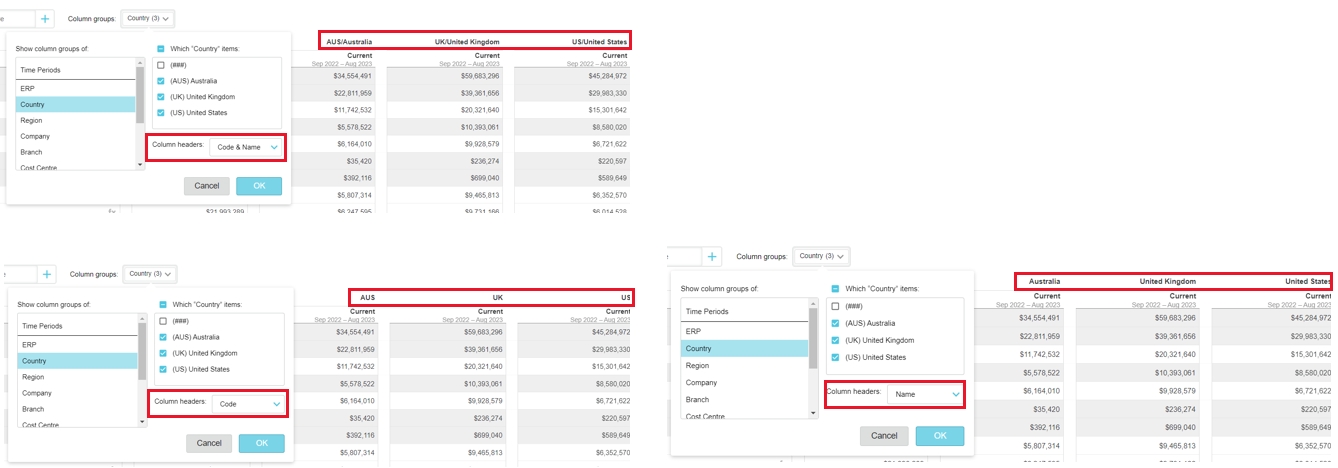This screenshot has height=468, width=1338.
Task: Check the (###) item in the Code-only dialog
Action: pos(163,321)
